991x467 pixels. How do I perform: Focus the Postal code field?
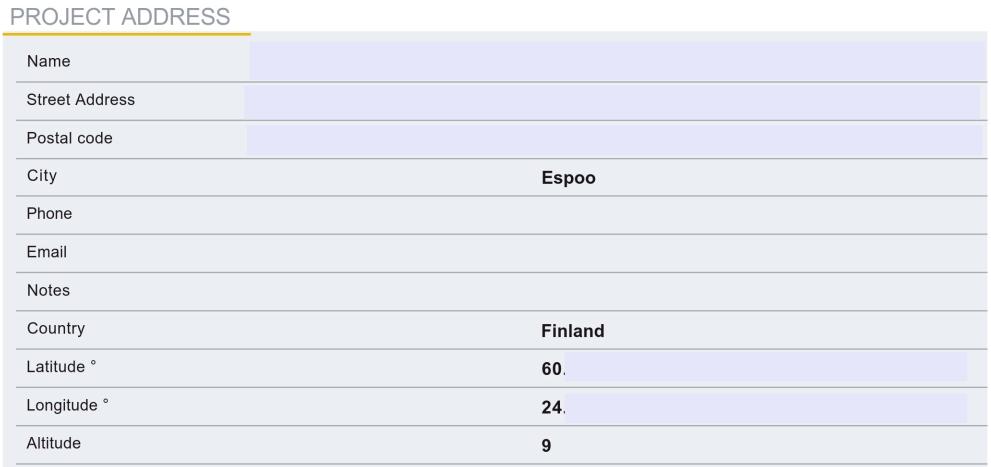(x=614, y=140)
